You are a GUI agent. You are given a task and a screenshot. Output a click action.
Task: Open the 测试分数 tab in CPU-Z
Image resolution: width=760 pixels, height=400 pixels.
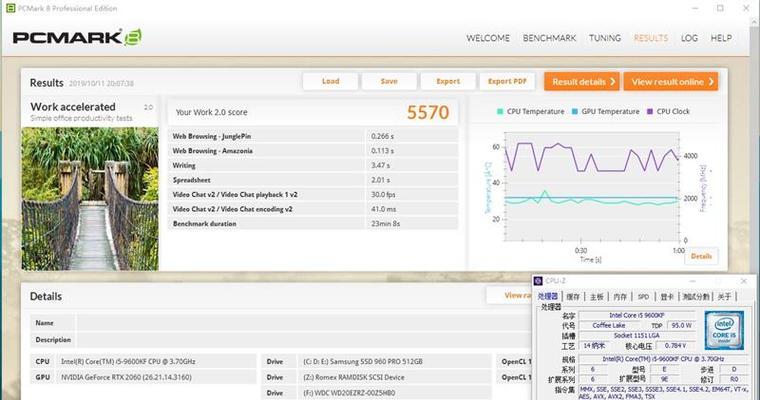(x=696, y=296)
